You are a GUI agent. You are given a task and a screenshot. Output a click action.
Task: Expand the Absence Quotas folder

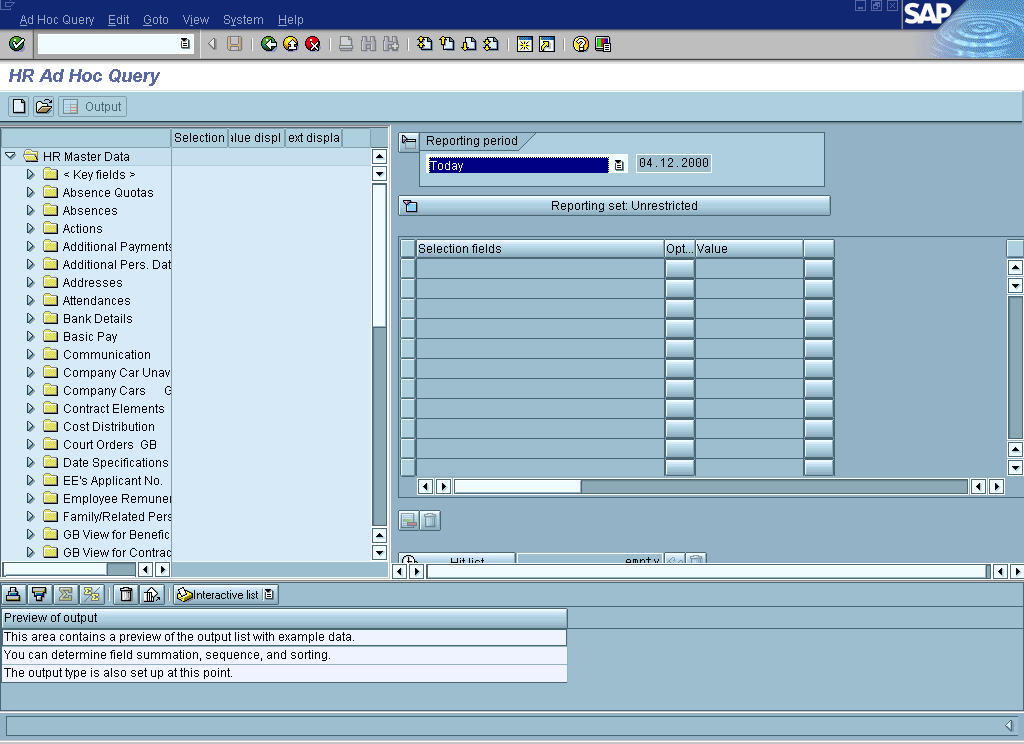tap(30, 192)
